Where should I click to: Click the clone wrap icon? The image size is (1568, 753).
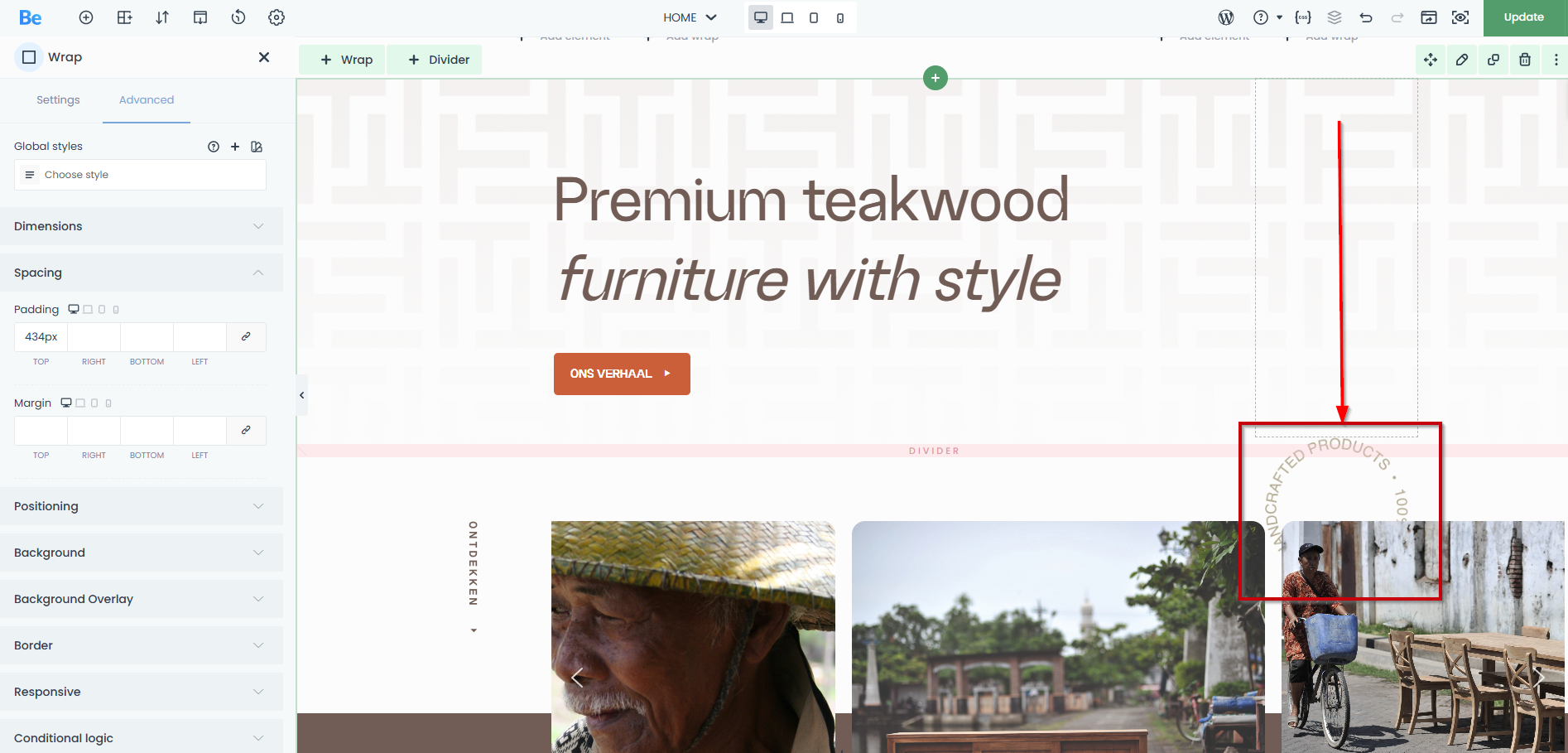coord(1493,60)
